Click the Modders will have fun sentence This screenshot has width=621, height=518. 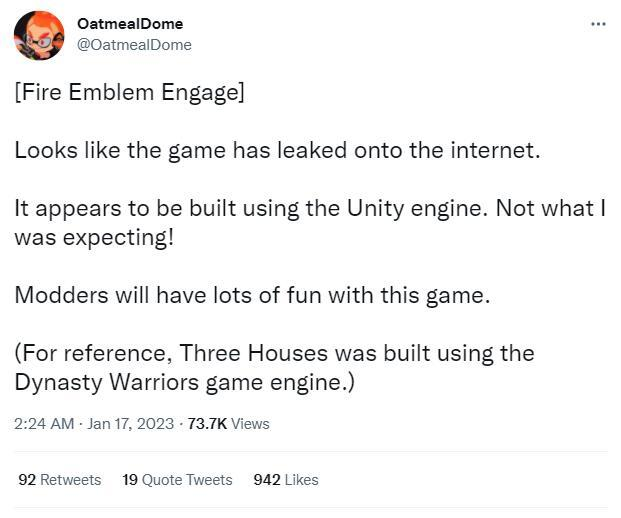250,296
